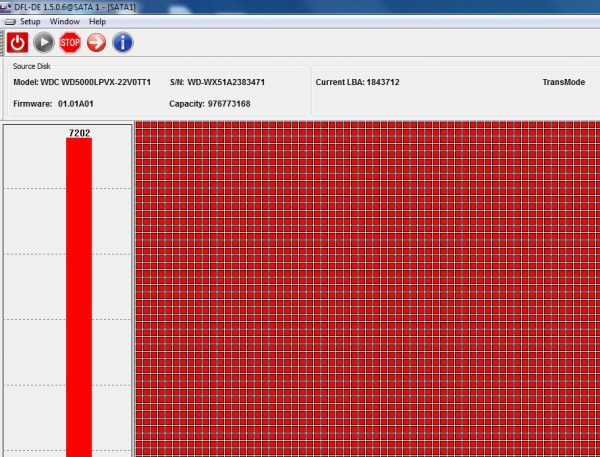This screenshot has width=600, height=457.
Task: Click the drive icon beside Setup menu
Action: tap(10, 22)
